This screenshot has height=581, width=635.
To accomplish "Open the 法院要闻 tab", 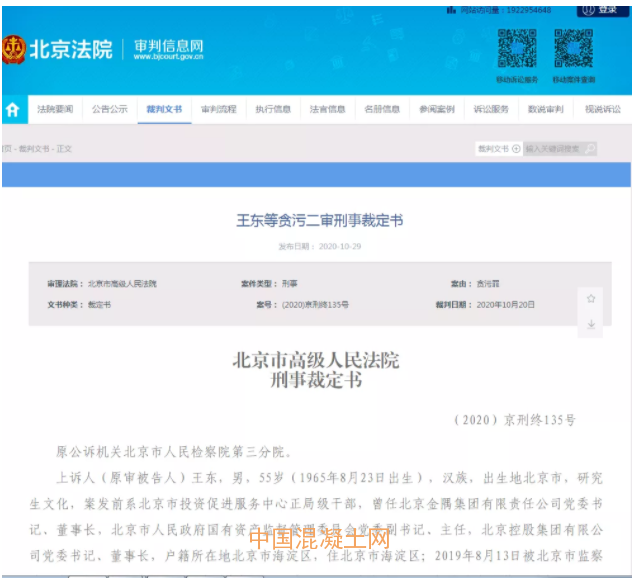I will click(55, 109).
